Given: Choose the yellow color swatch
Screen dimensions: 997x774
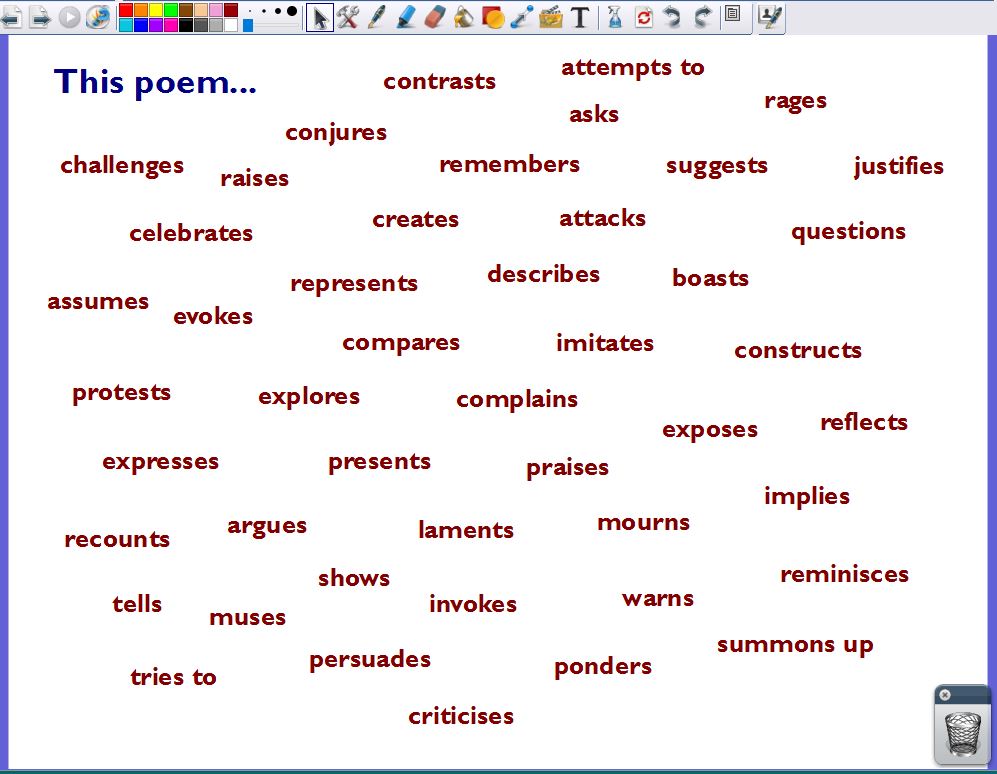Looking at the screenshot, I should click(156, 10).
